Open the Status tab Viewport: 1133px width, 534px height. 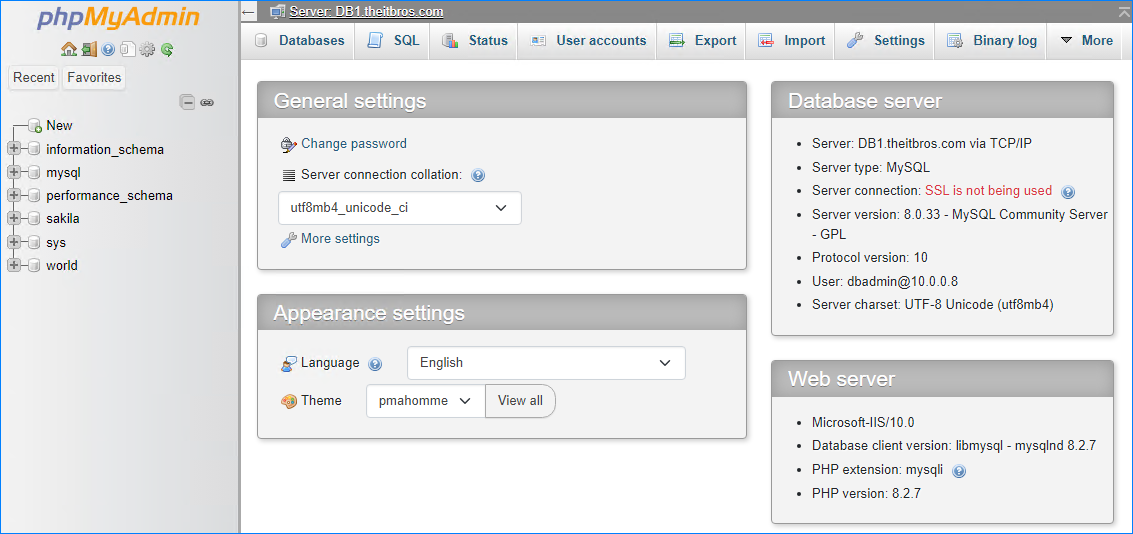coord(474,40)
